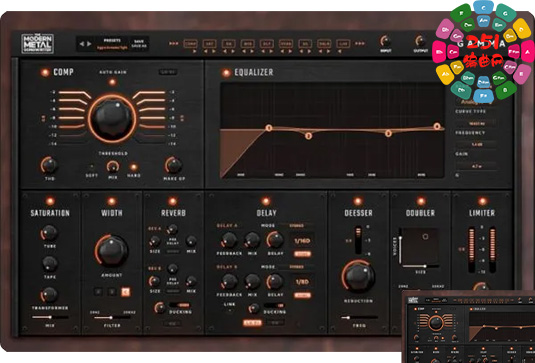Toggle the COMP power light
Viewport: 535px width, 363px height.
pos(45,72)
